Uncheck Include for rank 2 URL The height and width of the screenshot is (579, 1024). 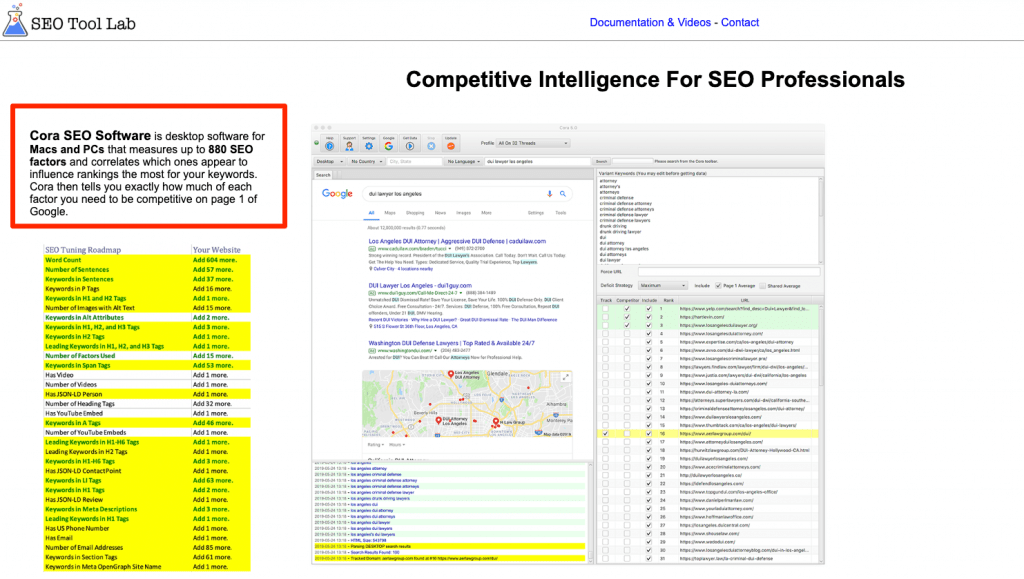pyautogui.click(x=648, y=317)
